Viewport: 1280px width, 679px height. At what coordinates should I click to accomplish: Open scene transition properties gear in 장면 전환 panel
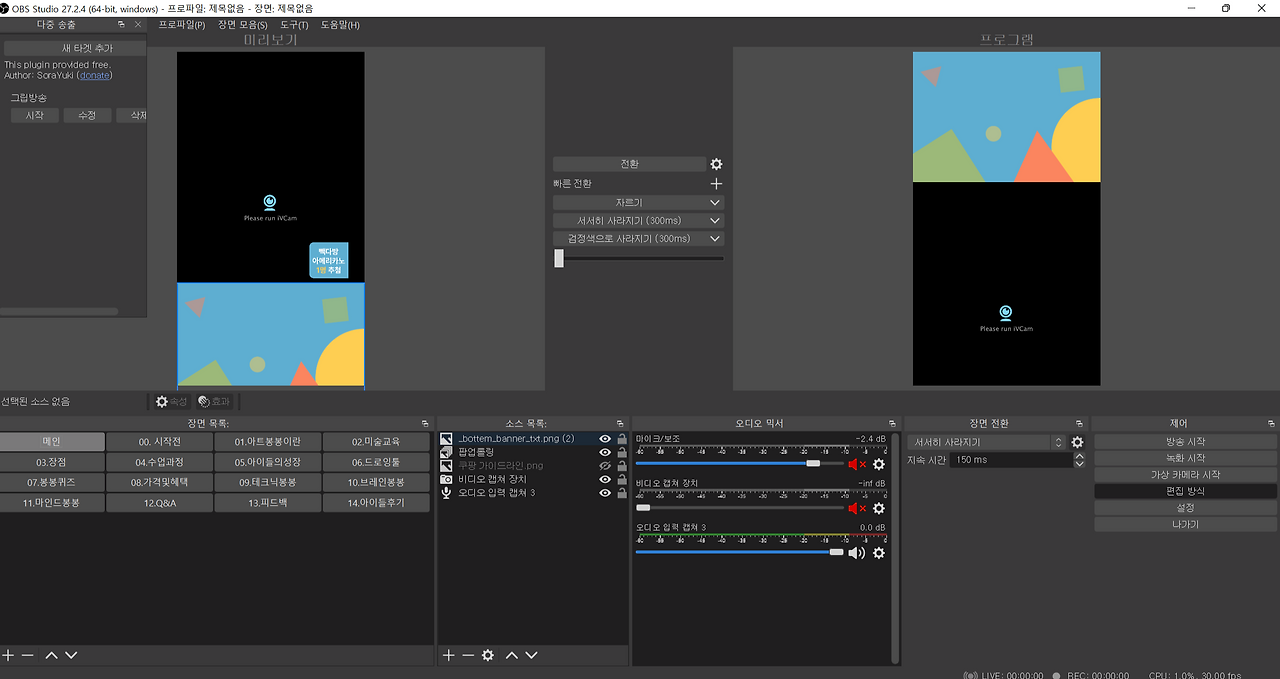coord(1077,442)
